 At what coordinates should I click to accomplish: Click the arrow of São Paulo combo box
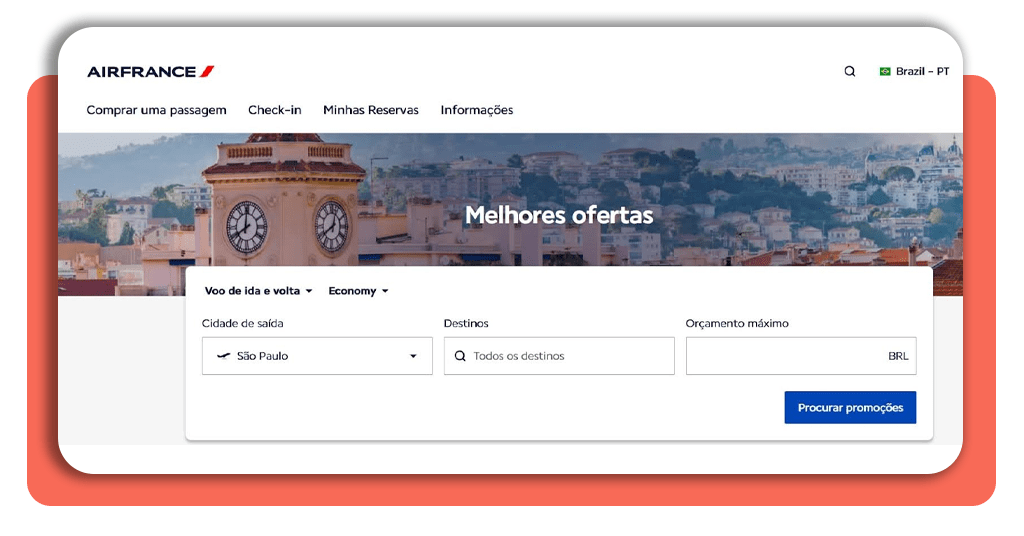(413, 356)
